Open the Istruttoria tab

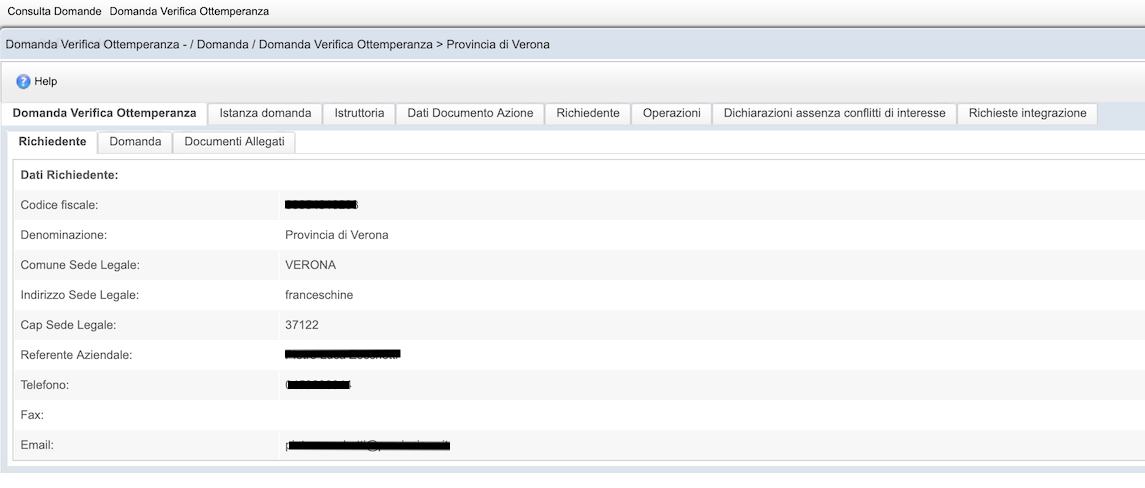[x=359, y=114]
